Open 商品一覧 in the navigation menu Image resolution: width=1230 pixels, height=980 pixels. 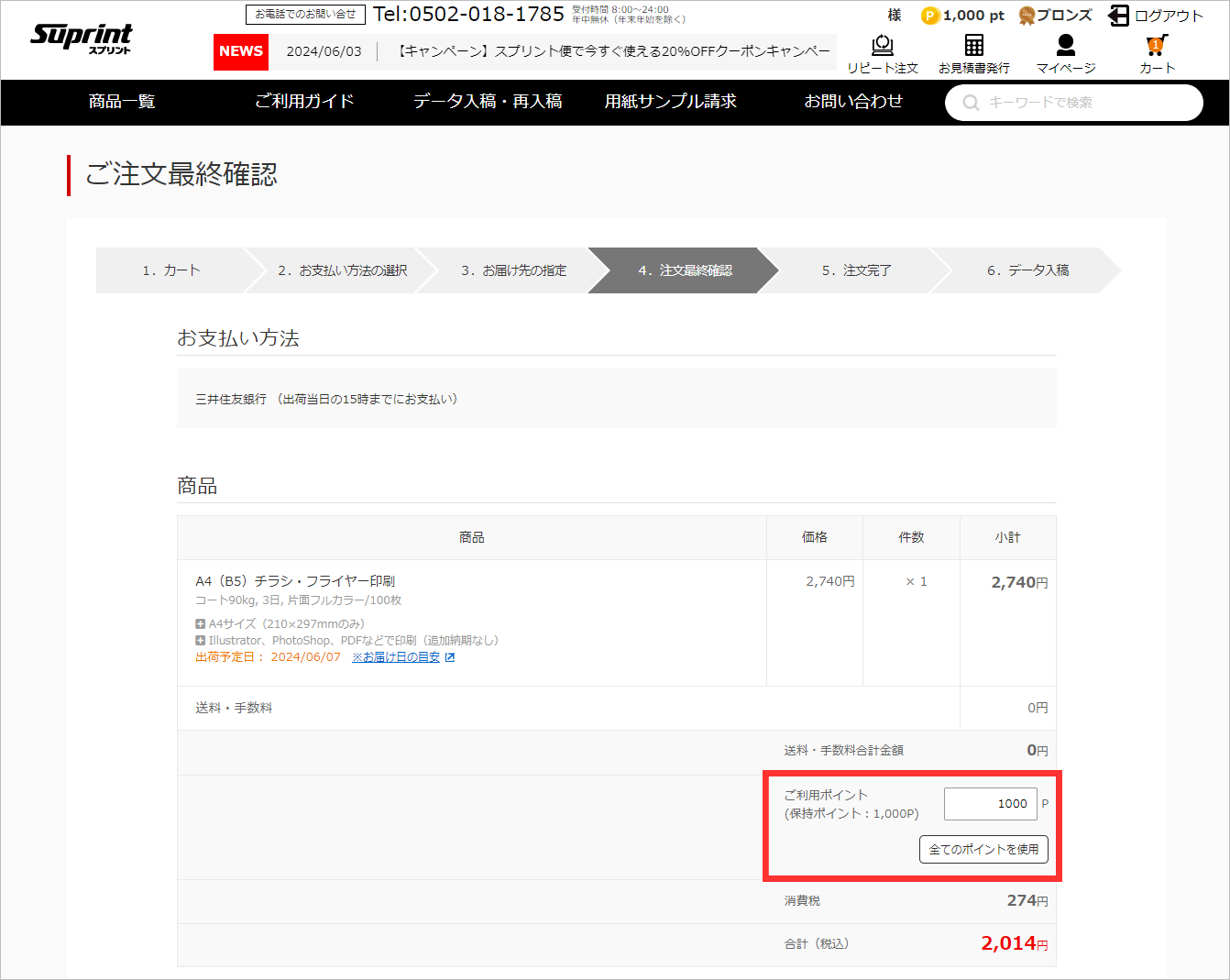tap(122, 102)
